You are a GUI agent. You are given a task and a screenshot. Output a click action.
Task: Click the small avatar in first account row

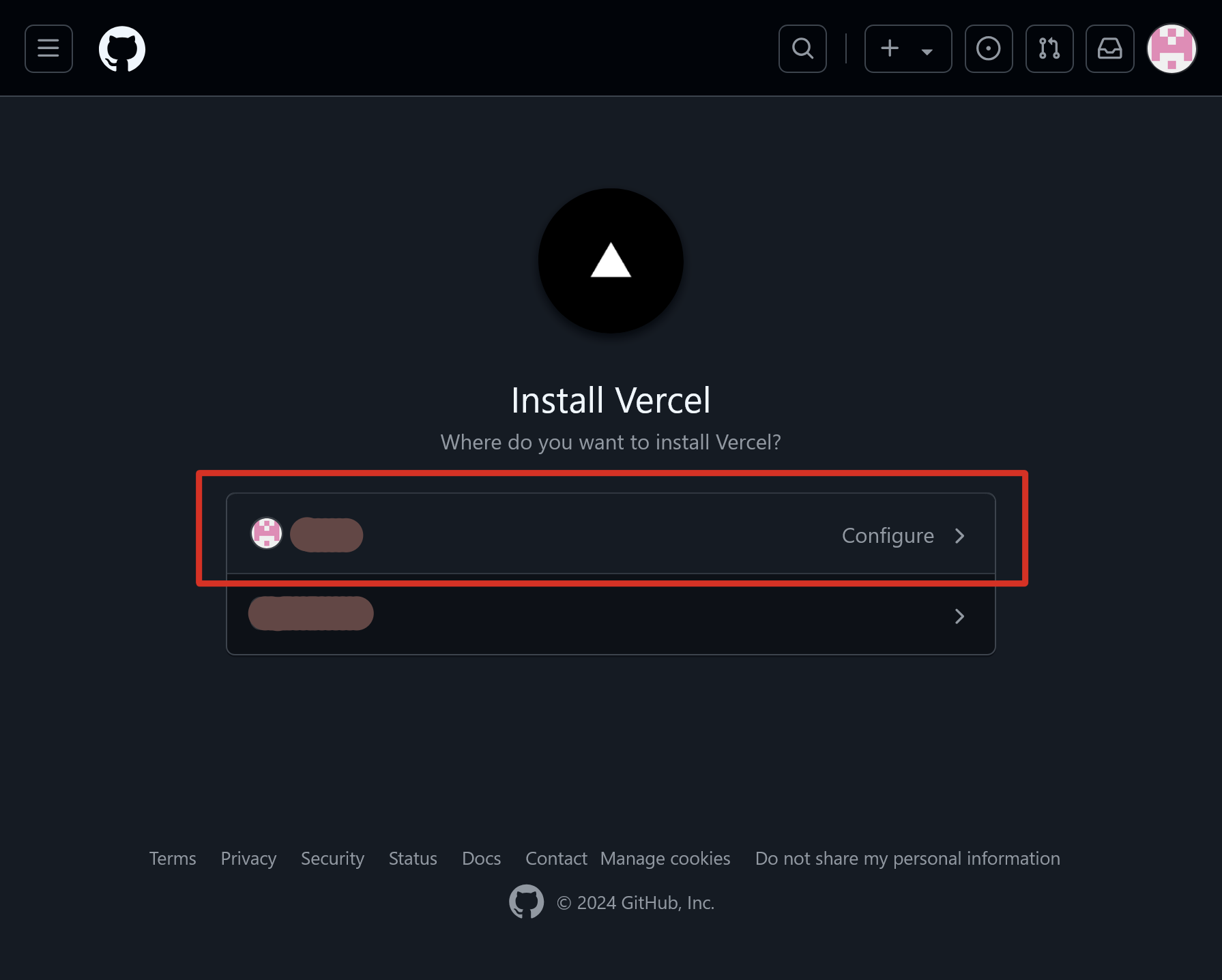[x=267, y=533]
